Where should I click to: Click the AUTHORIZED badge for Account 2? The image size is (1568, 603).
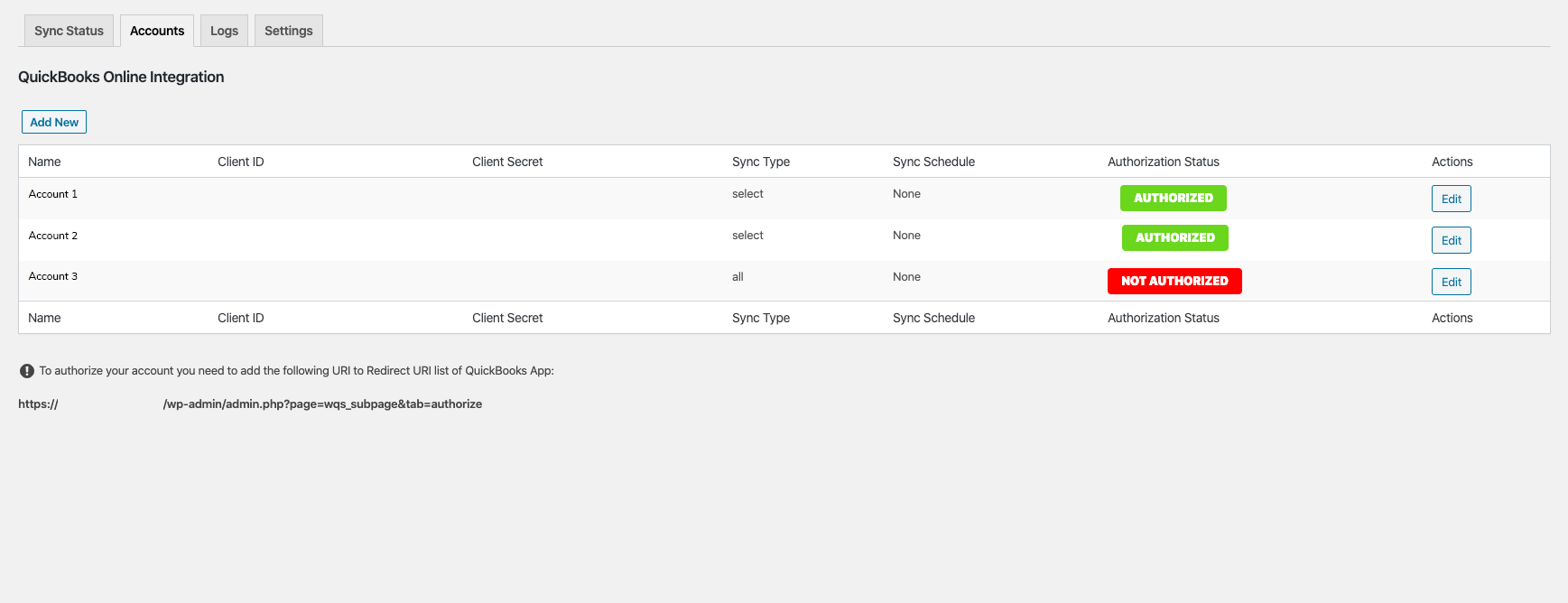pyautogui.click(x=1175, y=237)
